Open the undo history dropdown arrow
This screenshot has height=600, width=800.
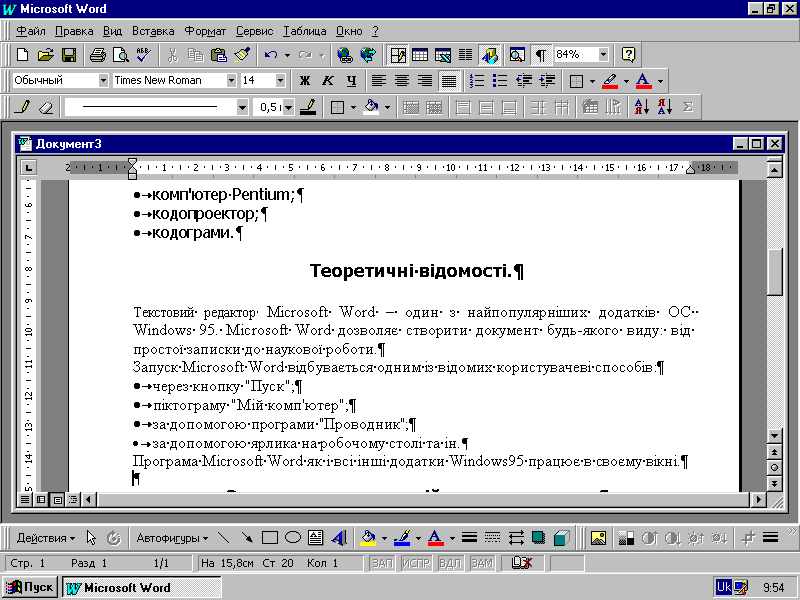[x=287, y=55]
